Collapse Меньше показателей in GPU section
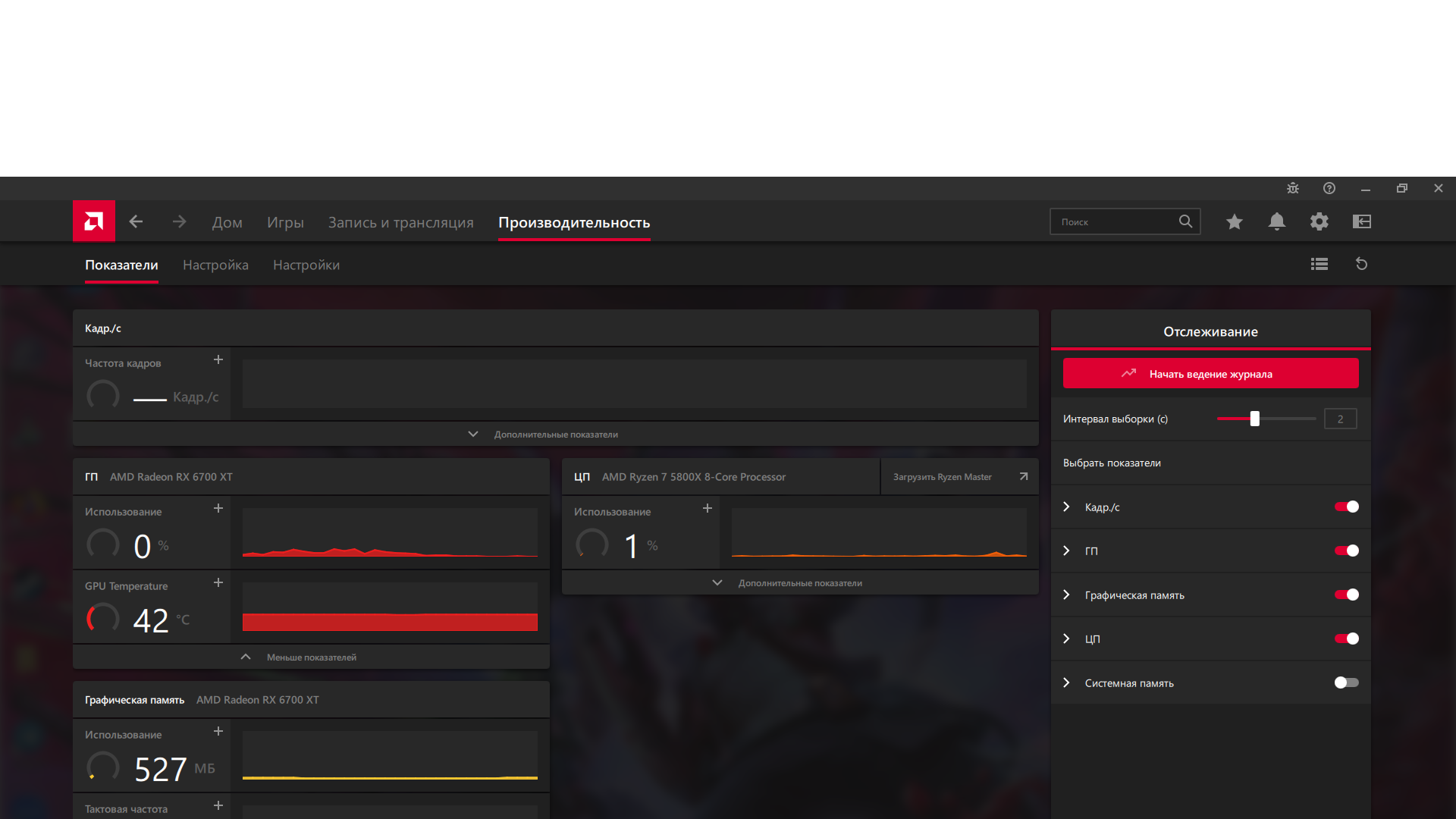The width and height of the screenshot is (1456, 819). [x=311, y=657]
